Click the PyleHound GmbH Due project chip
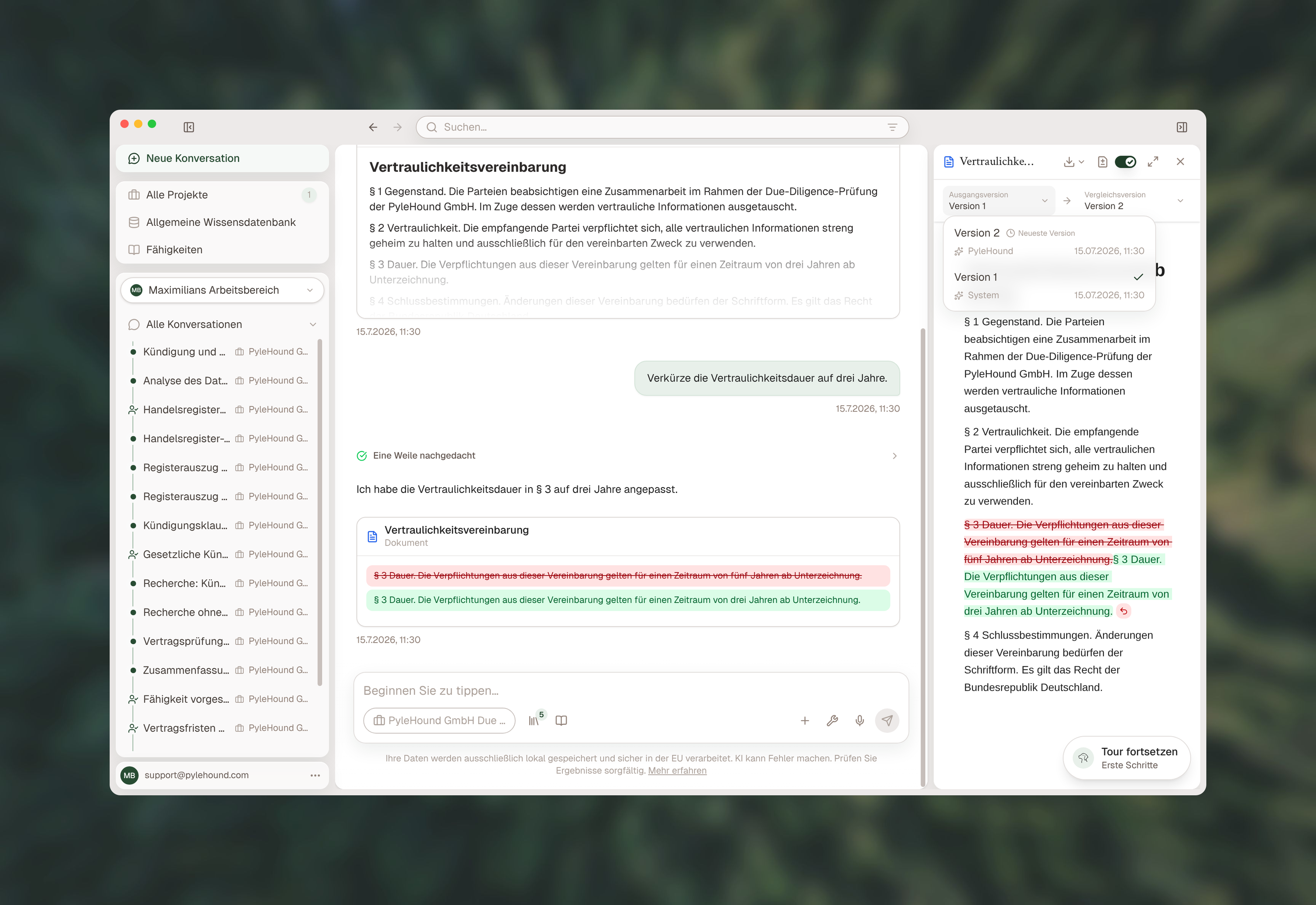Screen dimensions: 1316x905 (x=439, y=720)
